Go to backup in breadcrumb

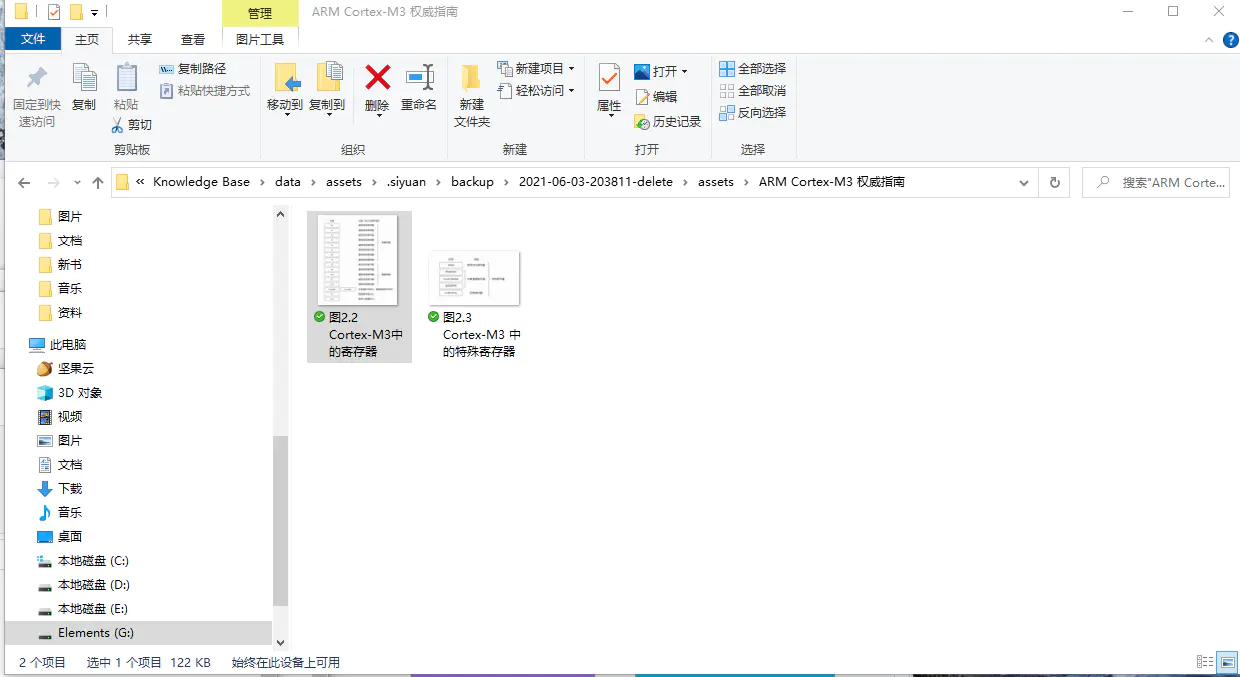point(472,182)
